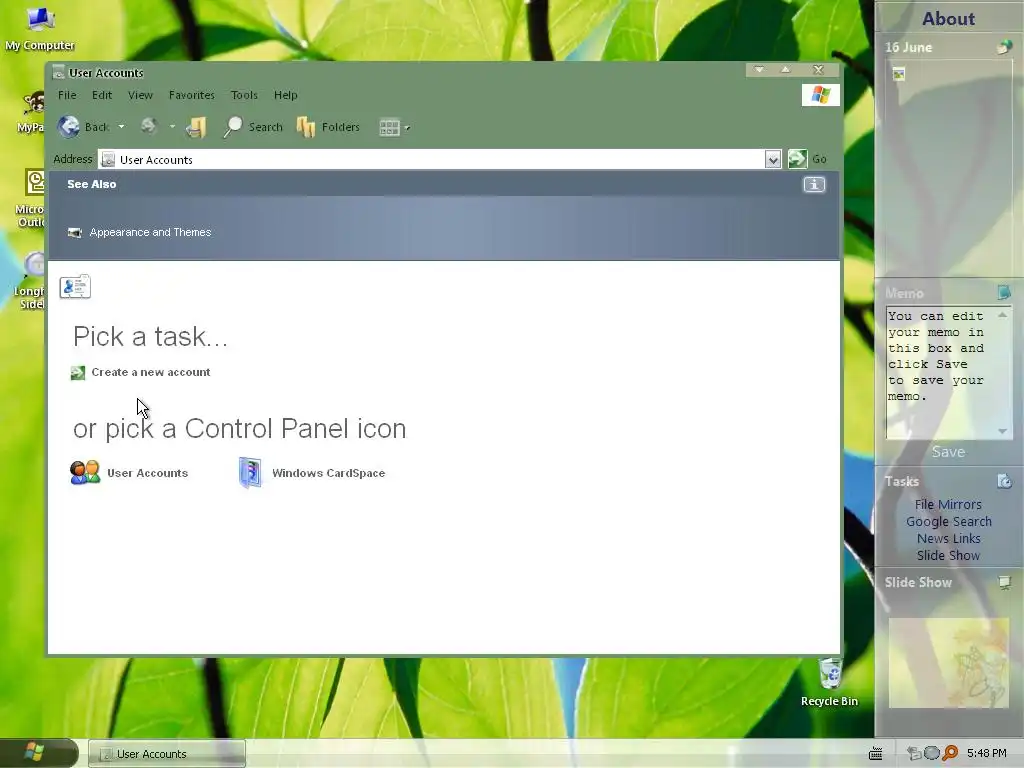Expand the Views dropdown arrow
This screenshot has width=1024, height=768.
point(408,128)
